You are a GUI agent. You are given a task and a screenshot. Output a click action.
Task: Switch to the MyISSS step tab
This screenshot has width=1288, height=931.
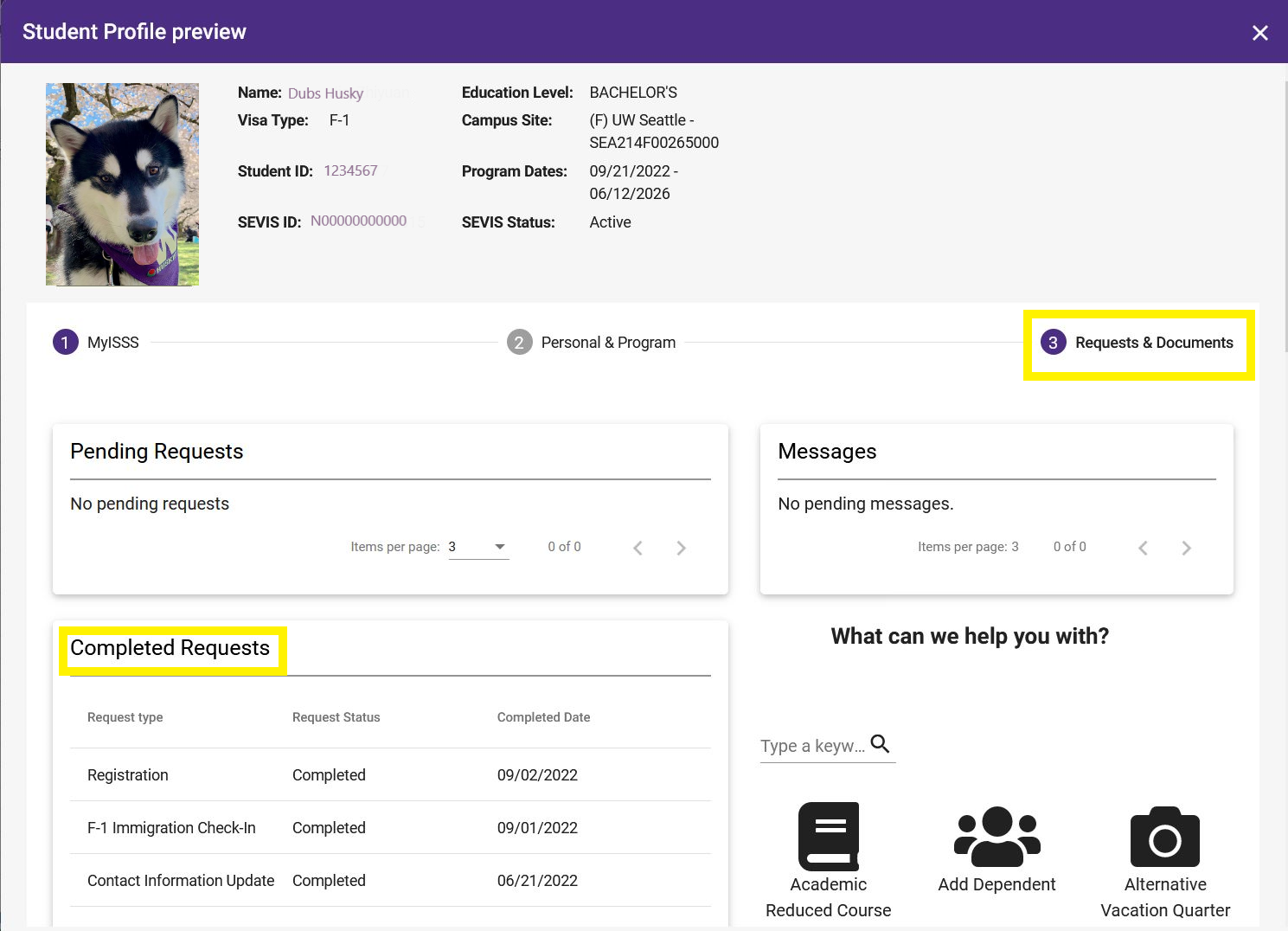96,343
